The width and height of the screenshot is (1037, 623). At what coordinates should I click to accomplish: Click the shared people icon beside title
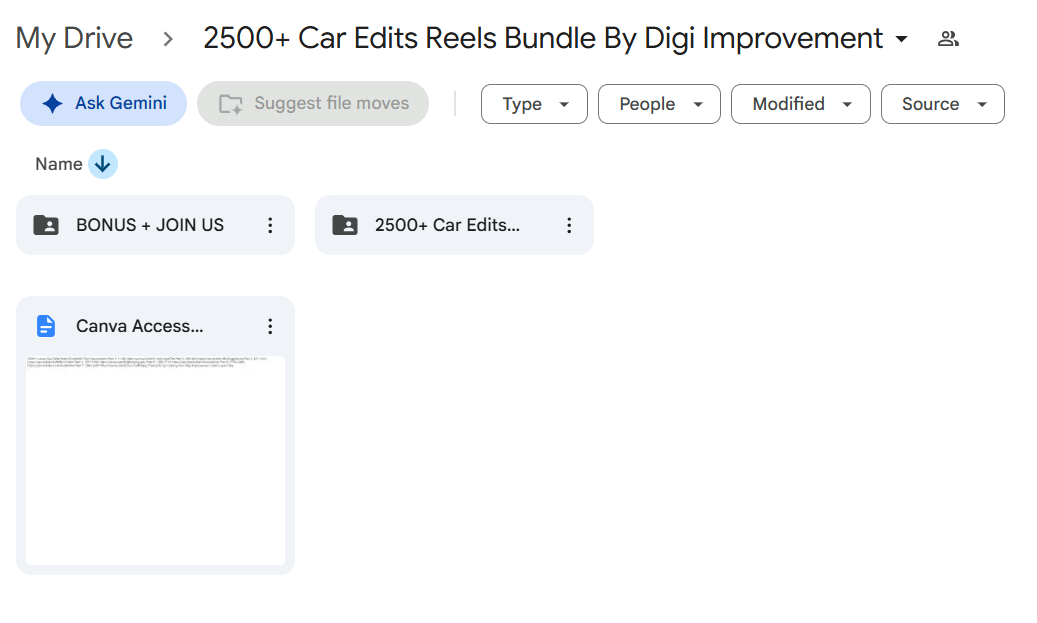948,39
